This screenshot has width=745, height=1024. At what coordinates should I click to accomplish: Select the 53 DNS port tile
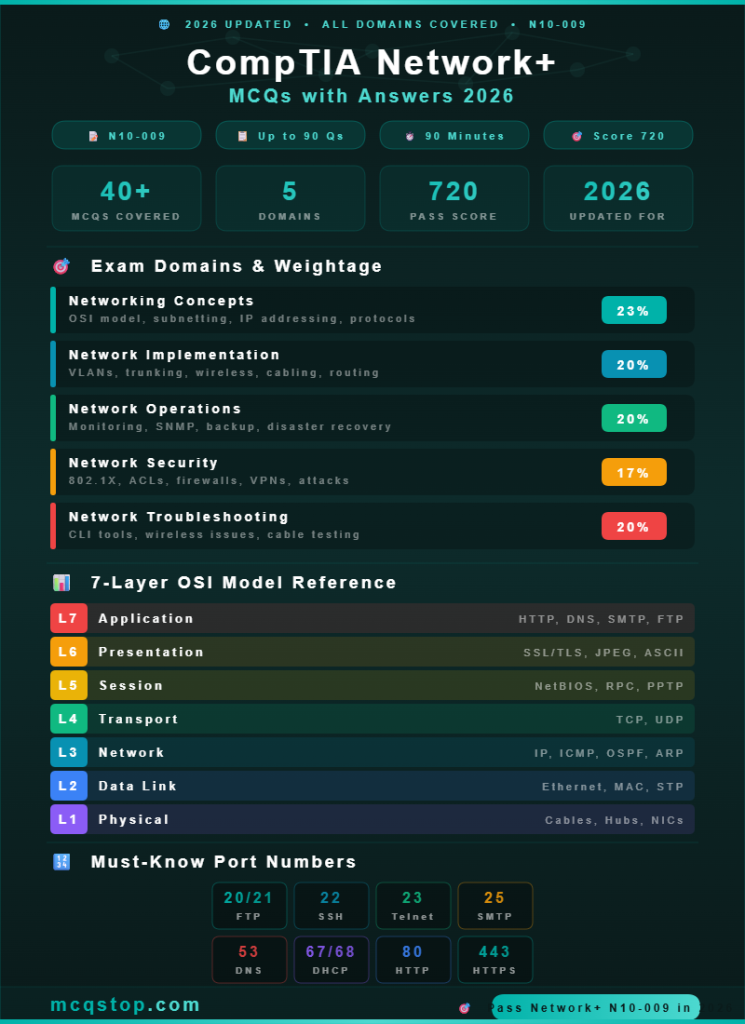pyautogui.click(x=249, y=960)
